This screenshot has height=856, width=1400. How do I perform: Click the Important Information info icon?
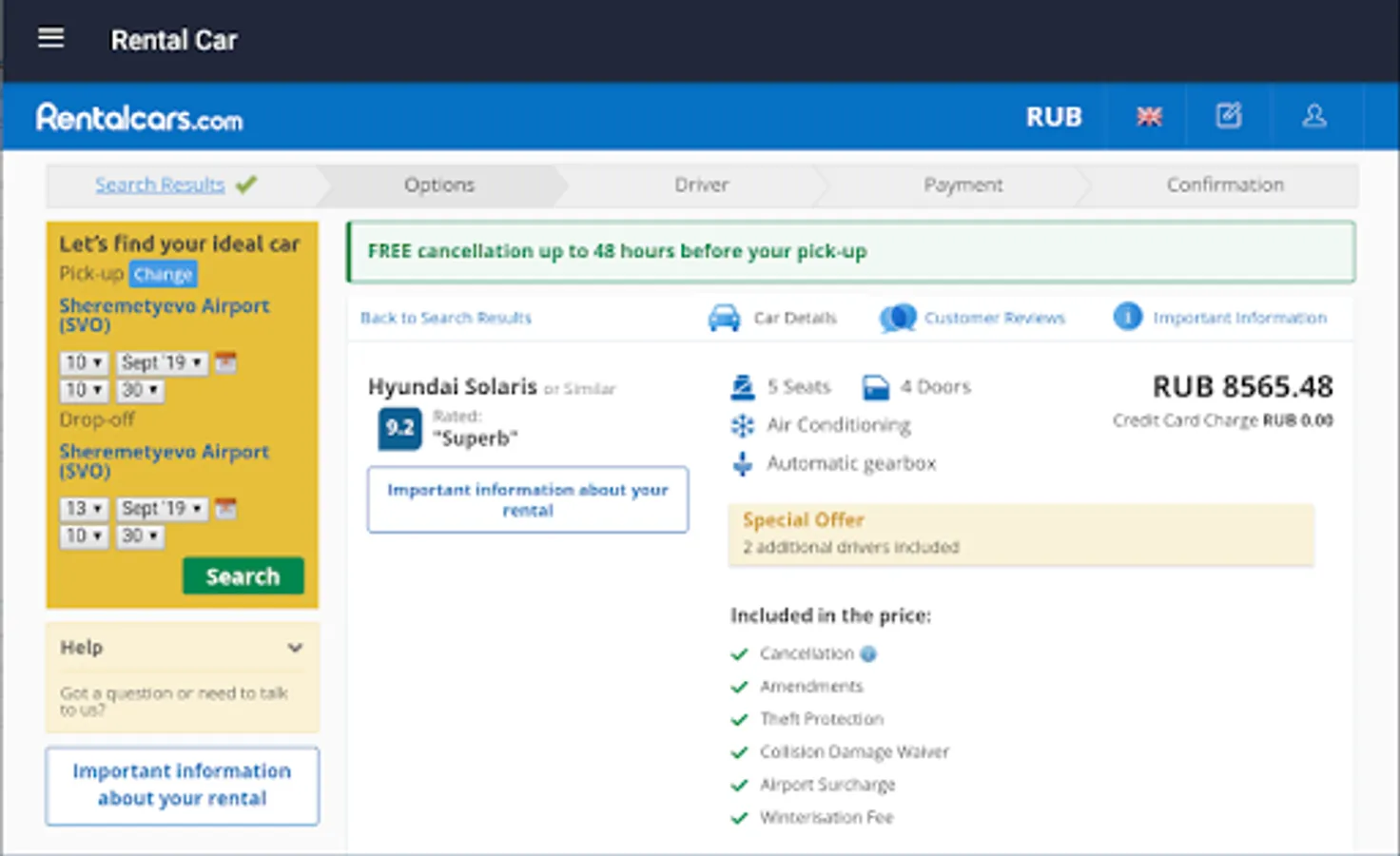pyautogui.click(x=1127, y=317)
